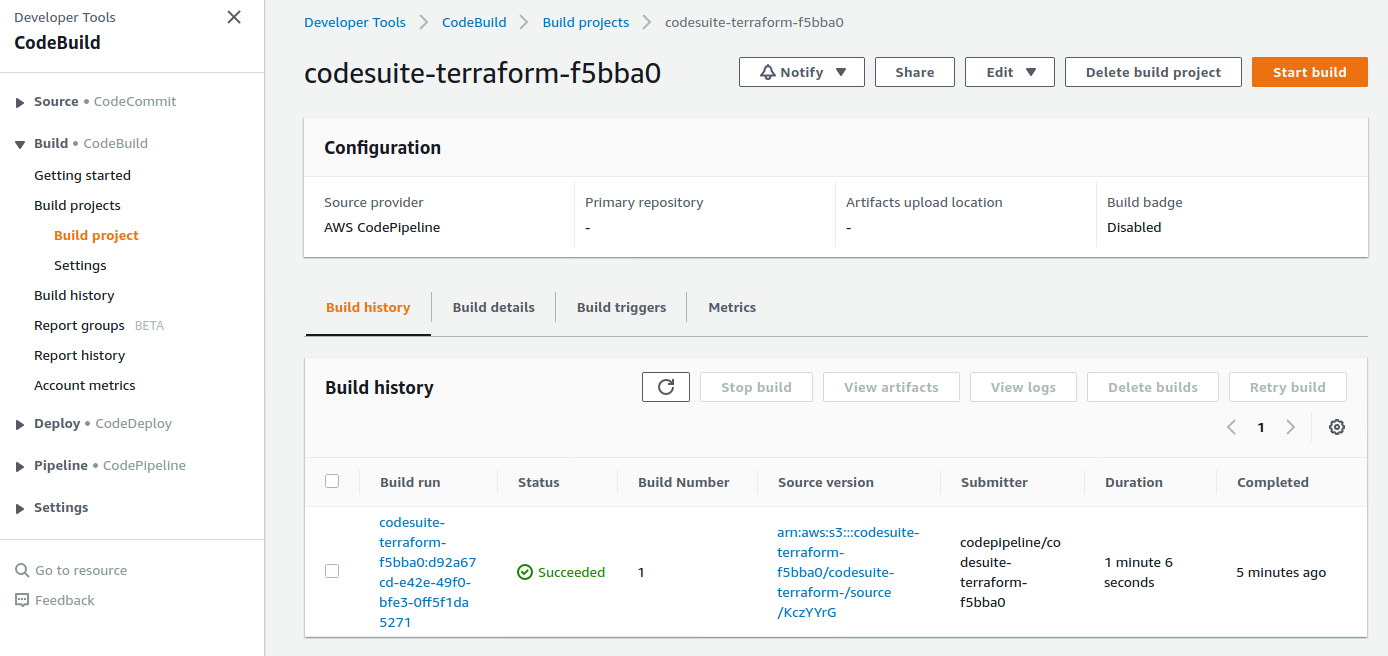Open table preferences gear icon

point(1336,427)
